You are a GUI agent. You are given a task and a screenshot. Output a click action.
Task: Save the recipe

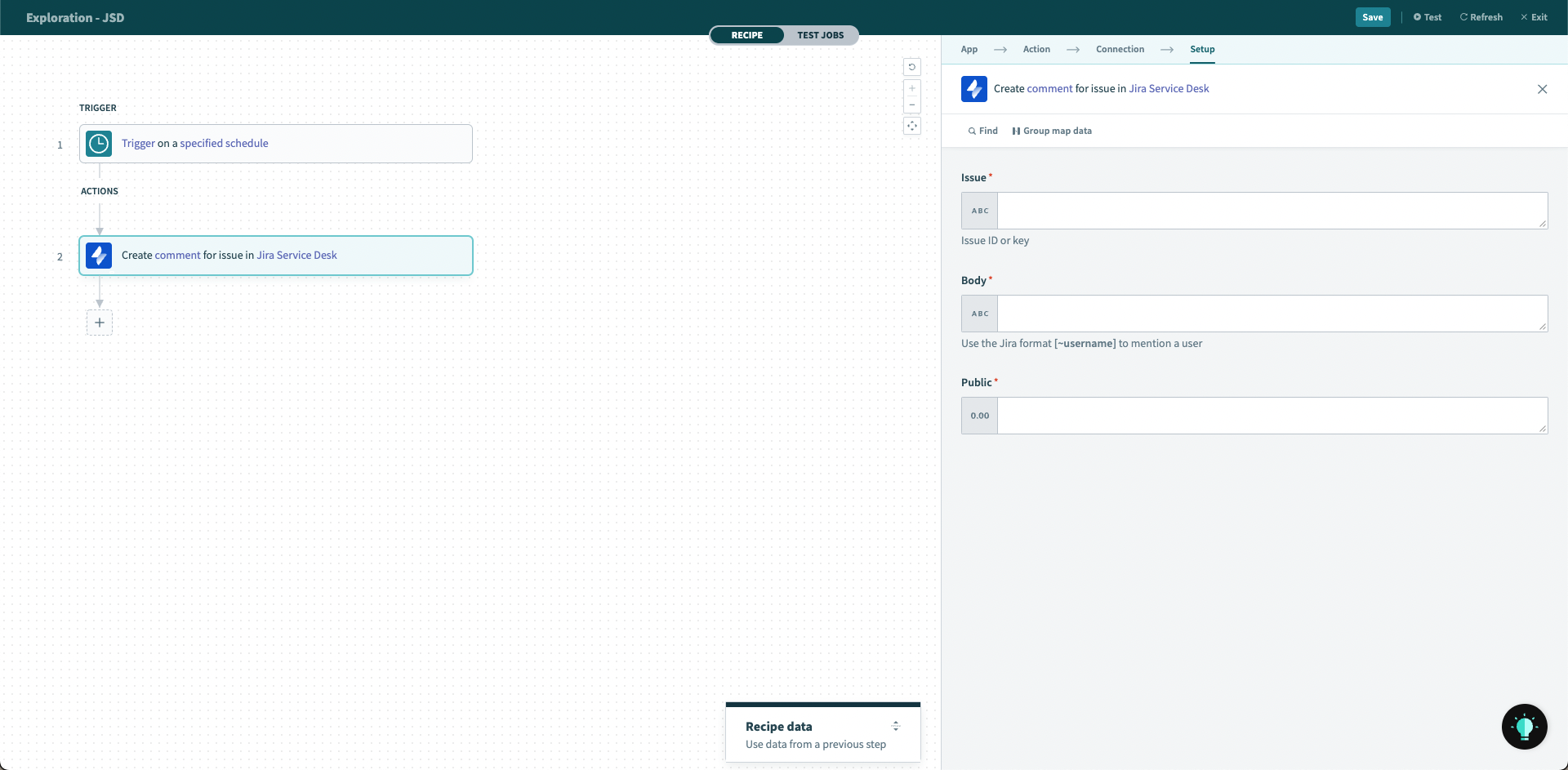(1373, 16)
